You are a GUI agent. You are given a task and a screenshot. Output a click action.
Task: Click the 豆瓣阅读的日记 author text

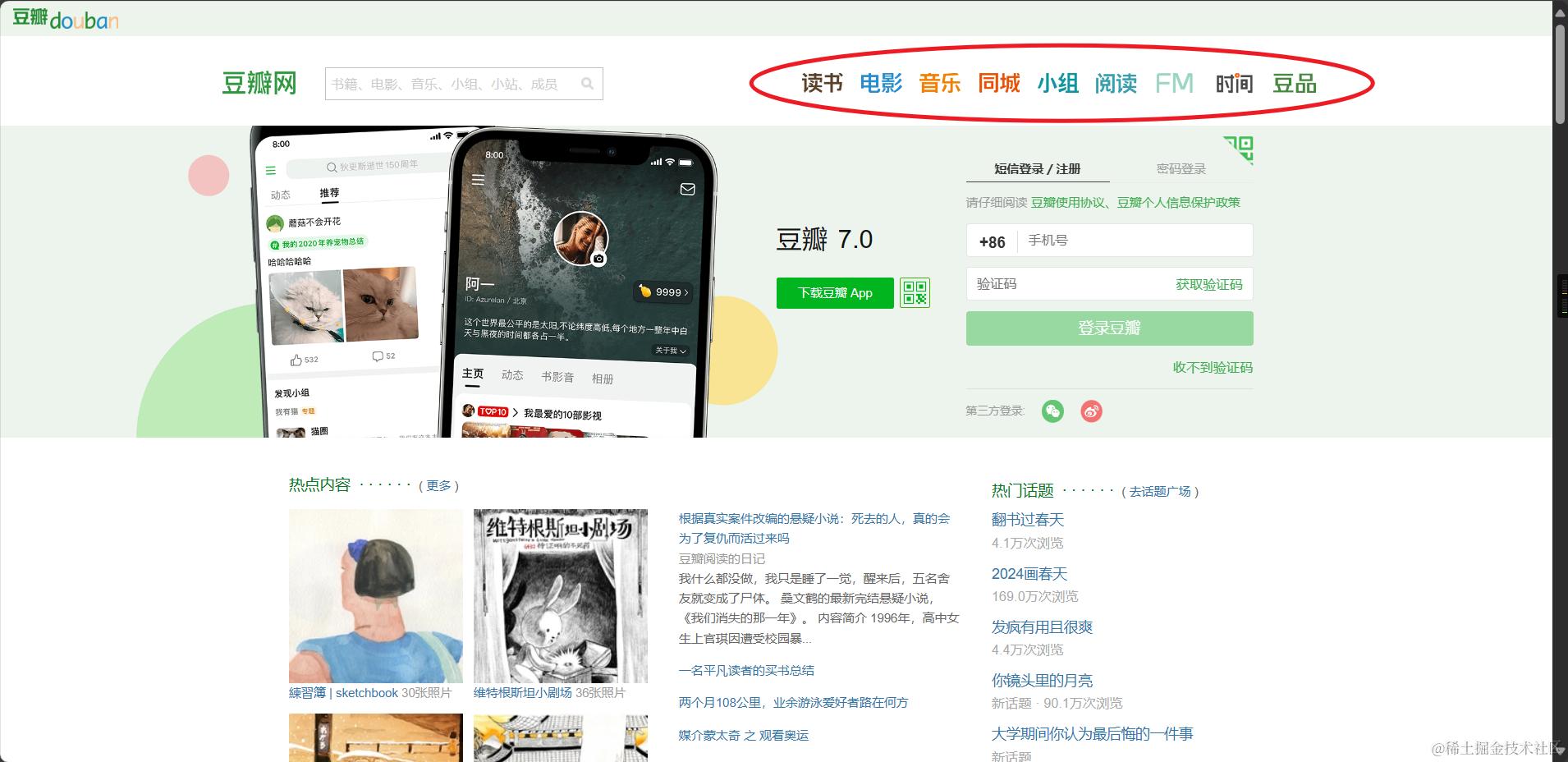tap(722, 558)
